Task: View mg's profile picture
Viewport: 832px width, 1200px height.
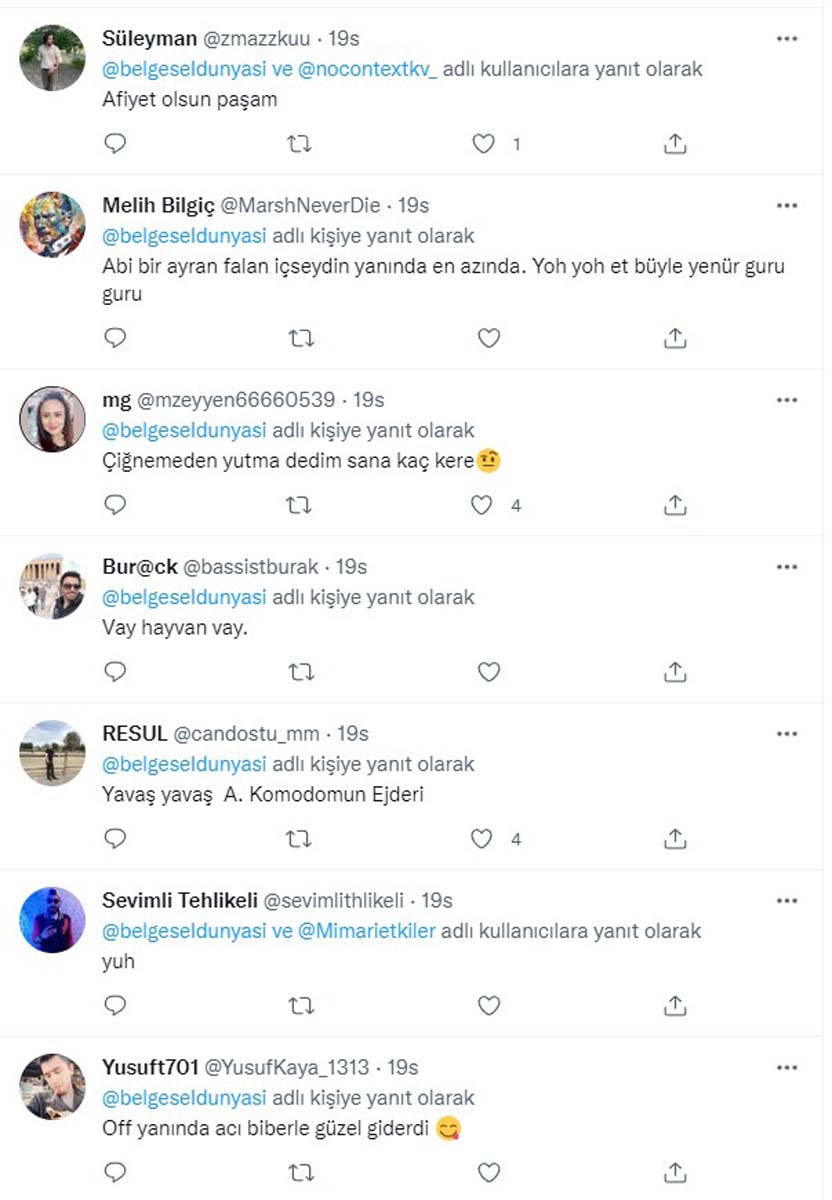Action: [51, 417]
